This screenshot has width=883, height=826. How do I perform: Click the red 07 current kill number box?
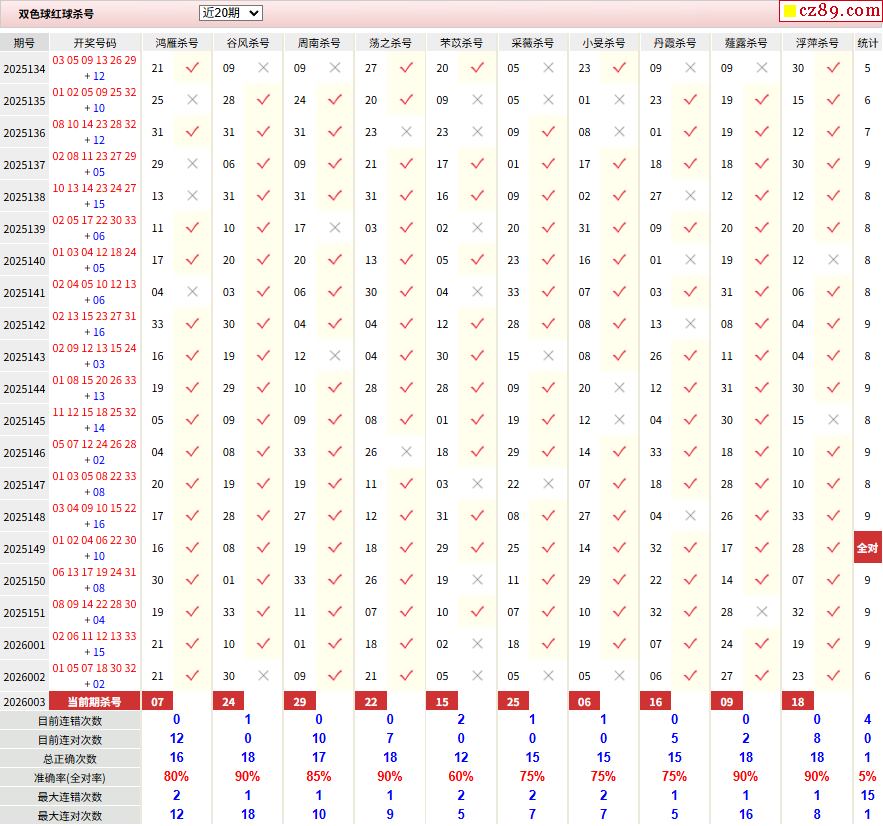tap(158, 702)
